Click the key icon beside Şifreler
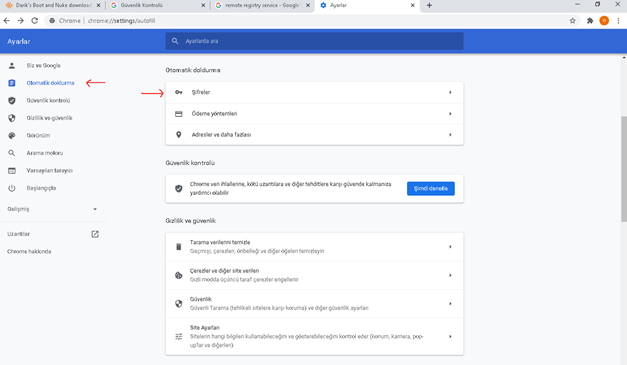627x365 pixels. [179, 92]
